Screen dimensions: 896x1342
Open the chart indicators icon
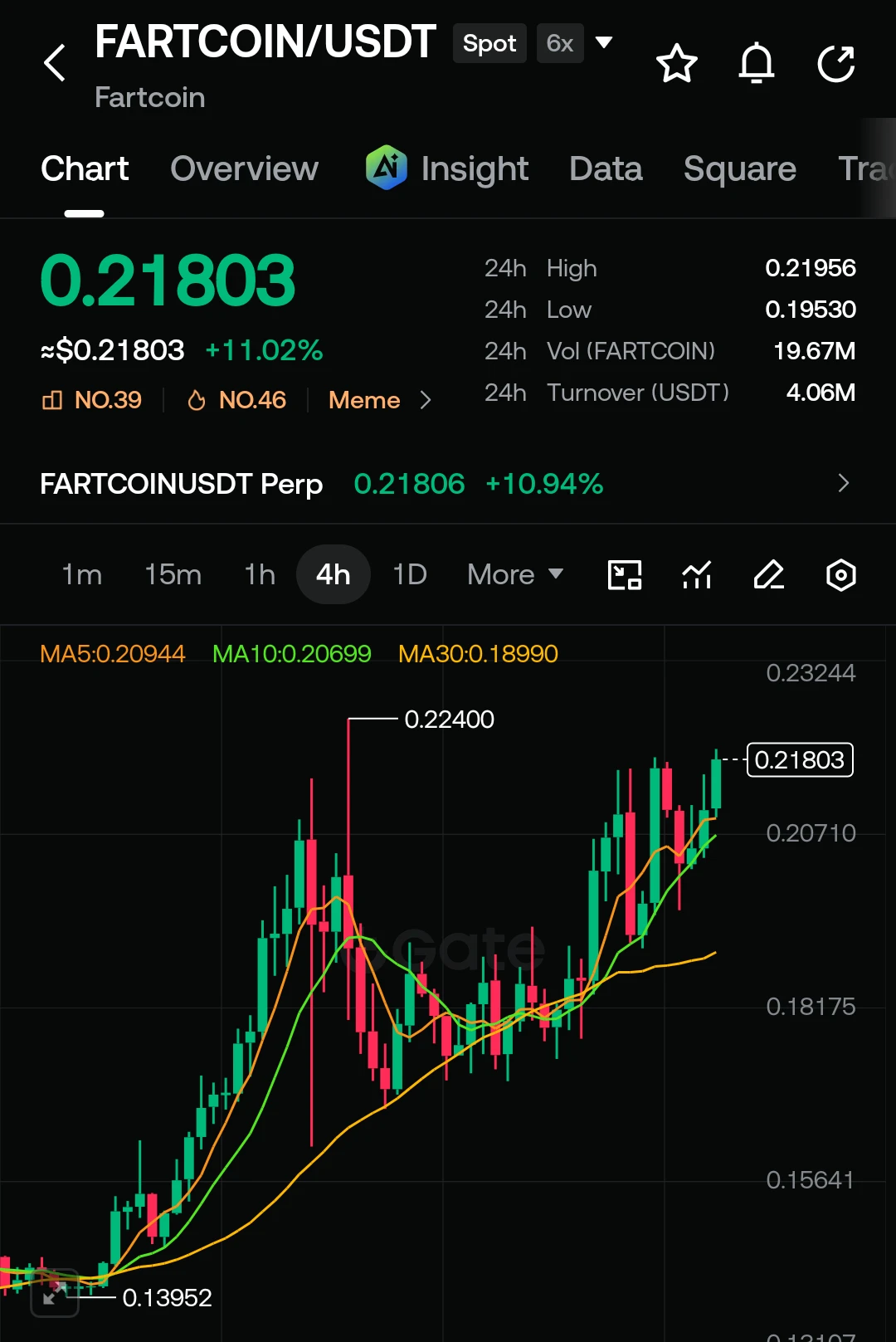pyautogui.click(x=697, y=574)
